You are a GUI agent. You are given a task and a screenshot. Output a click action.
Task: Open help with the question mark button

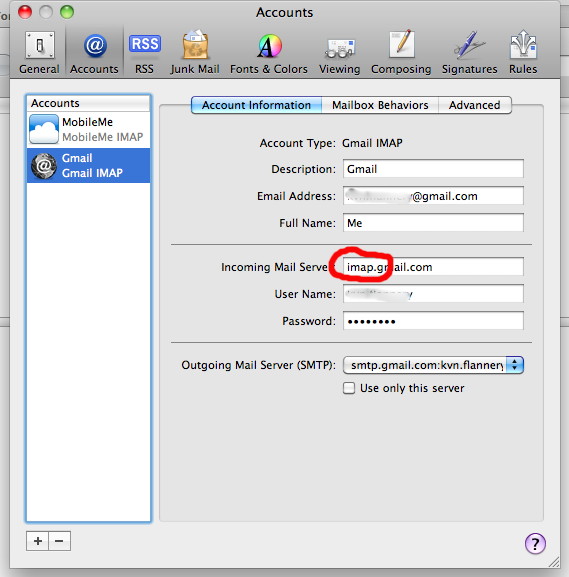click(535, 544)
